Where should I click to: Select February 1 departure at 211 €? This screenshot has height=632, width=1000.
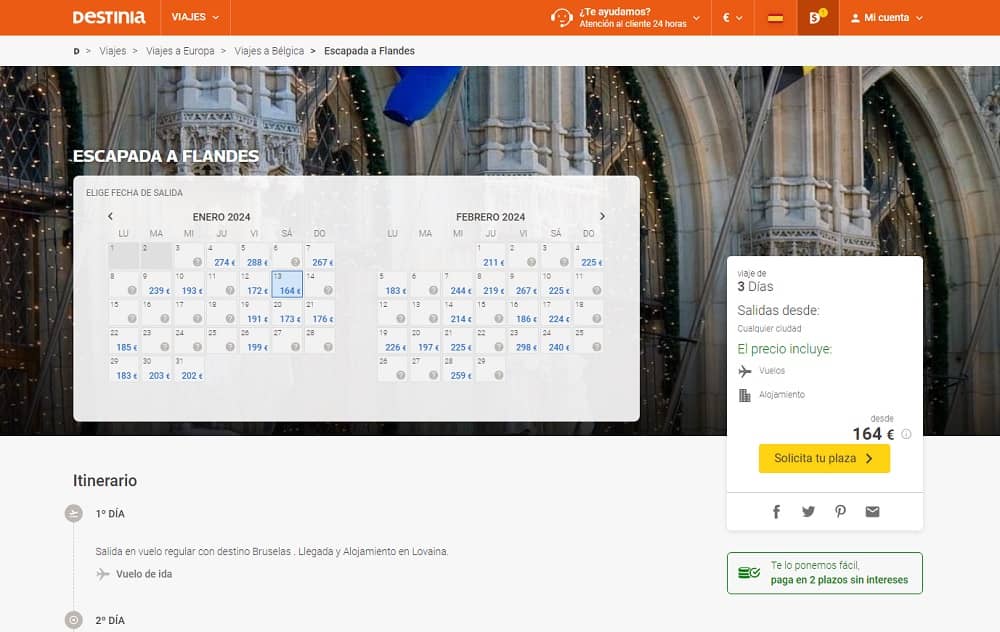coord(490,256)
